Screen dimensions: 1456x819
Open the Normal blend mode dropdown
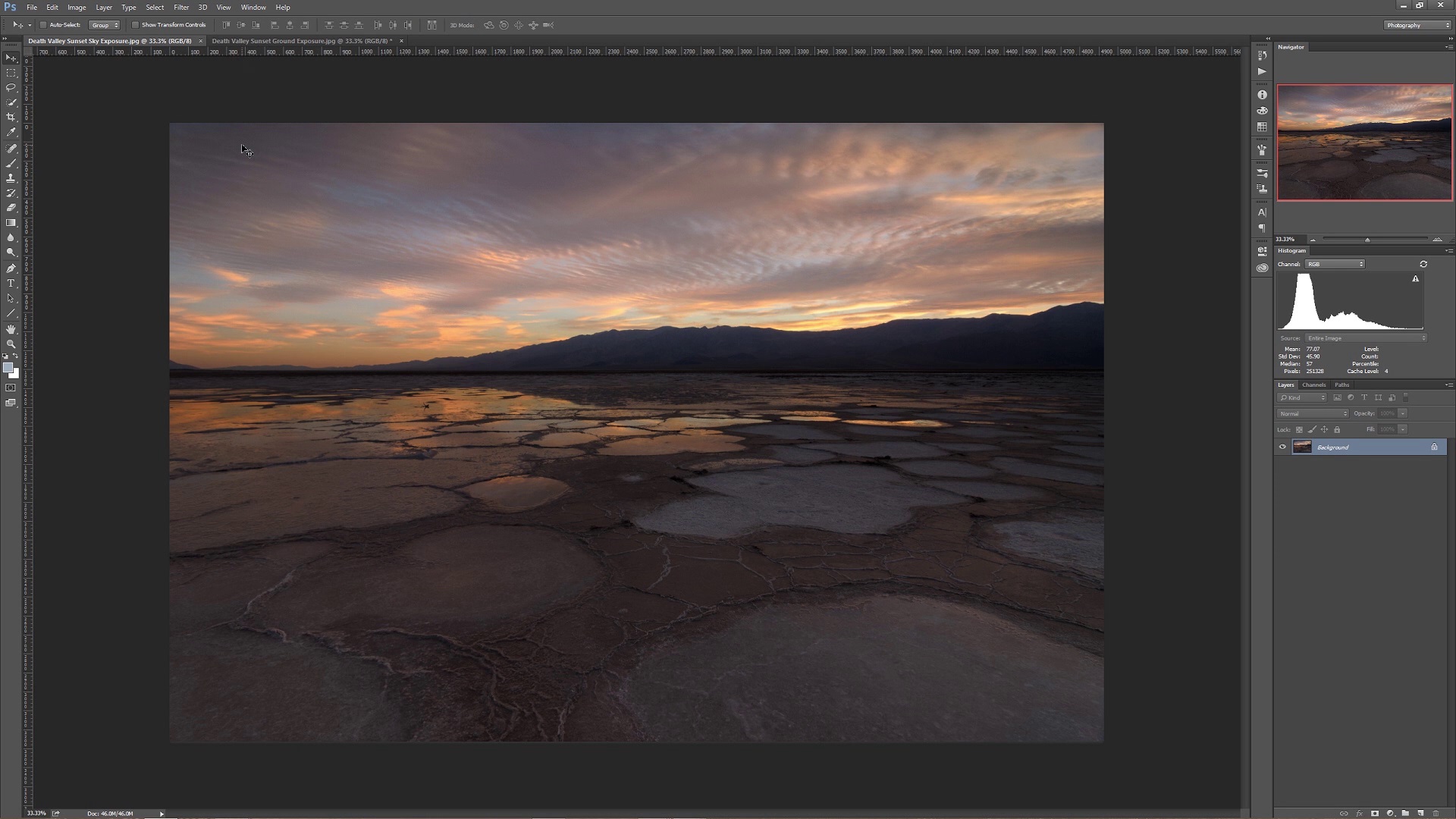click(1313, 414)
